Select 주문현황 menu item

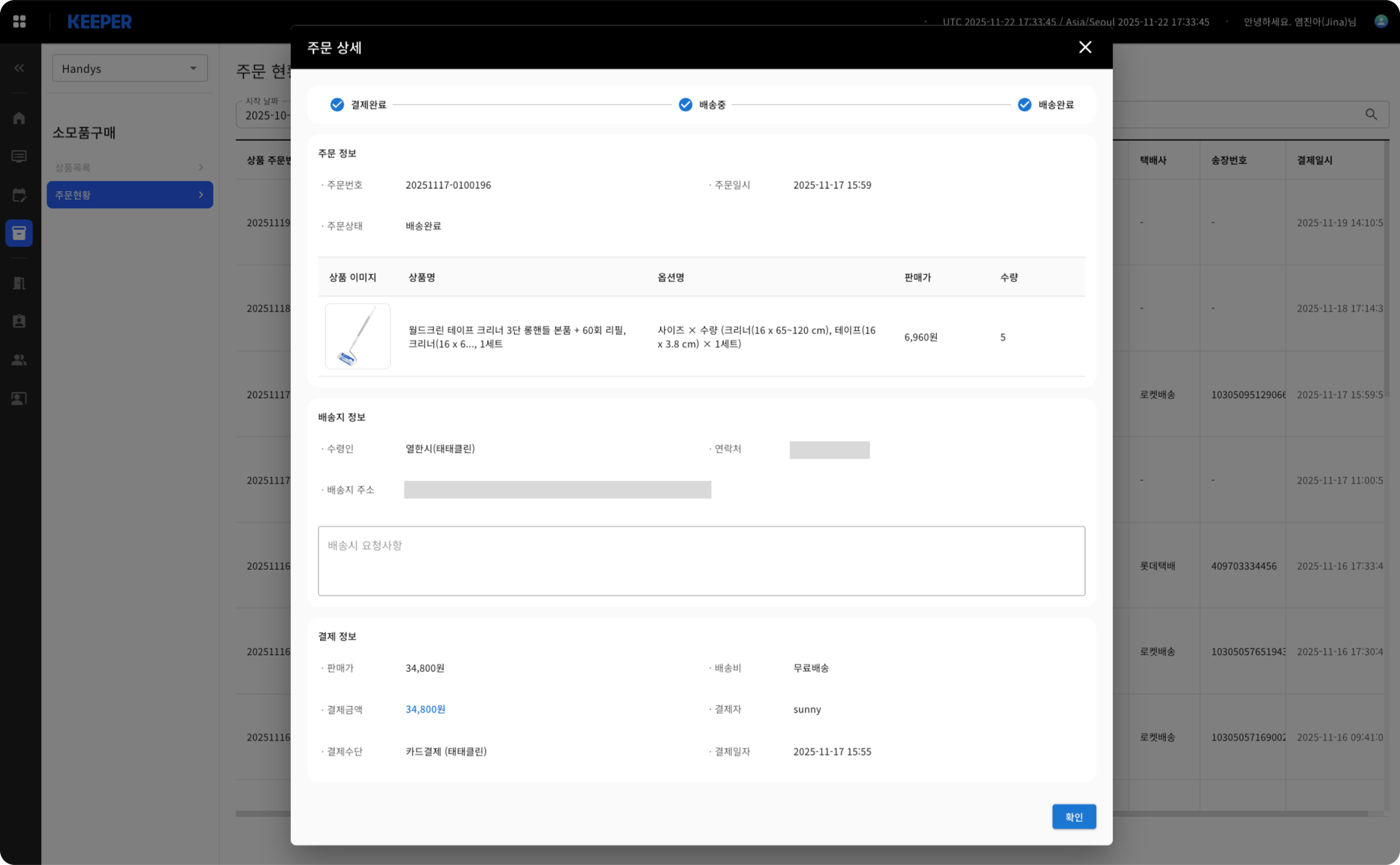(x=130, y=195)
